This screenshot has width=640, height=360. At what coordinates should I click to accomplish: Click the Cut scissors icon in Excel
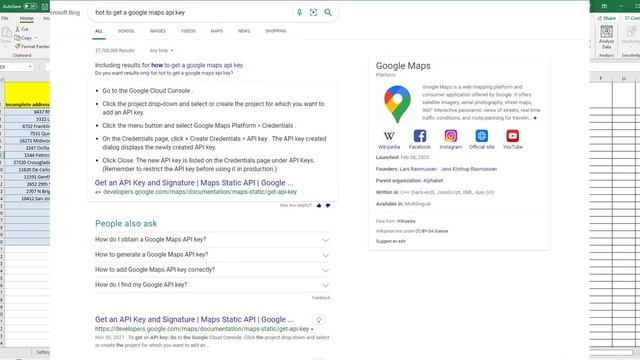pos(18,29)
